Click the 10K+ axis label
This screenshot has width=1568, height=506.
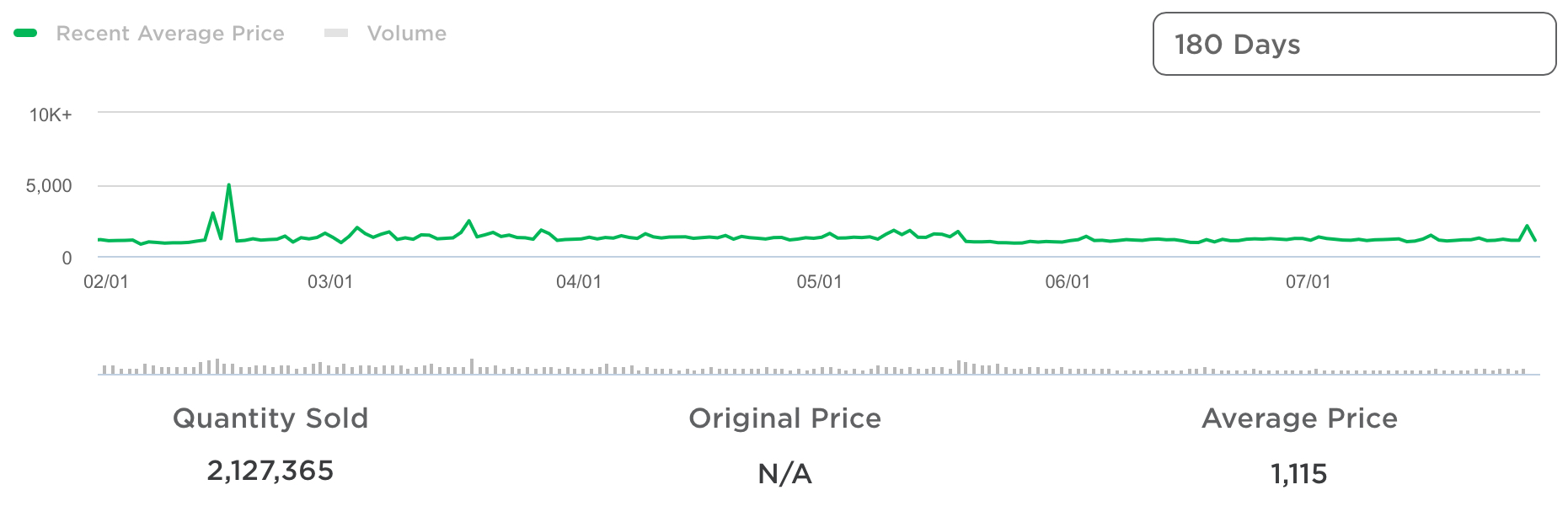(51, 115)
